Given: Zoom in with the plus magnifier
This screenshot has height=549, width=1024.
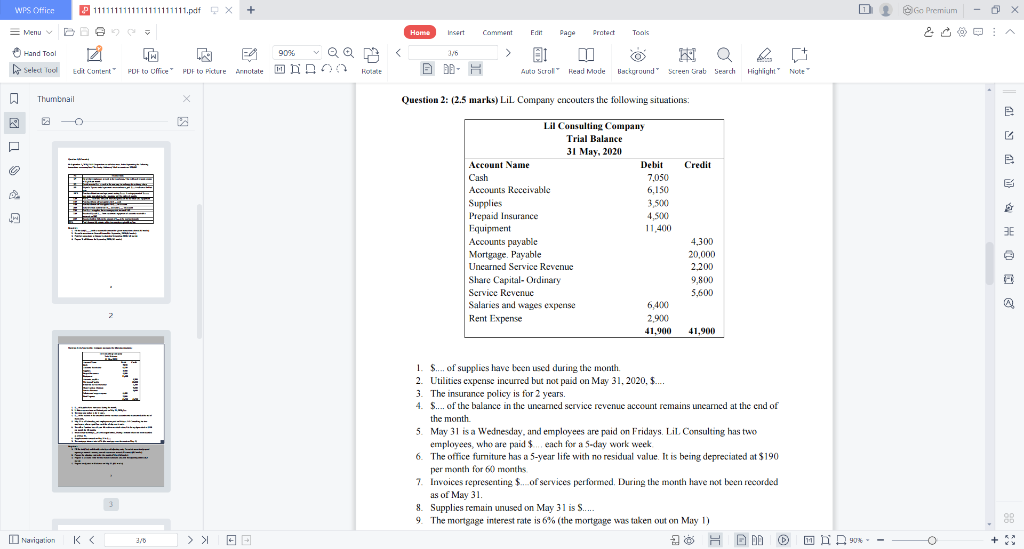Looking at the screenshot, I should point(349,53).
